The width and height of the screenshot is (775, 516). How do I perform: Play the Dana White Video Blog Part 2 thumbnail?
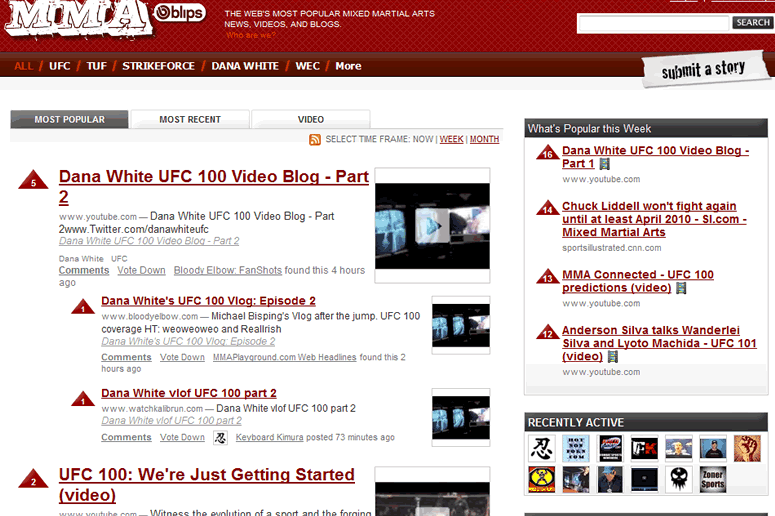point(432,226)
